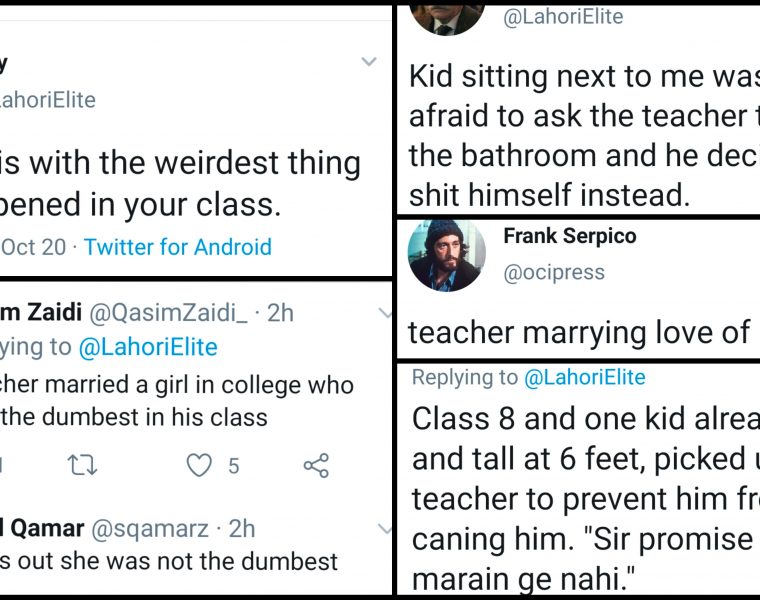Screen dimensions: 760x600
Task: Click the Twitter for Android link
Action: point(177,247)
